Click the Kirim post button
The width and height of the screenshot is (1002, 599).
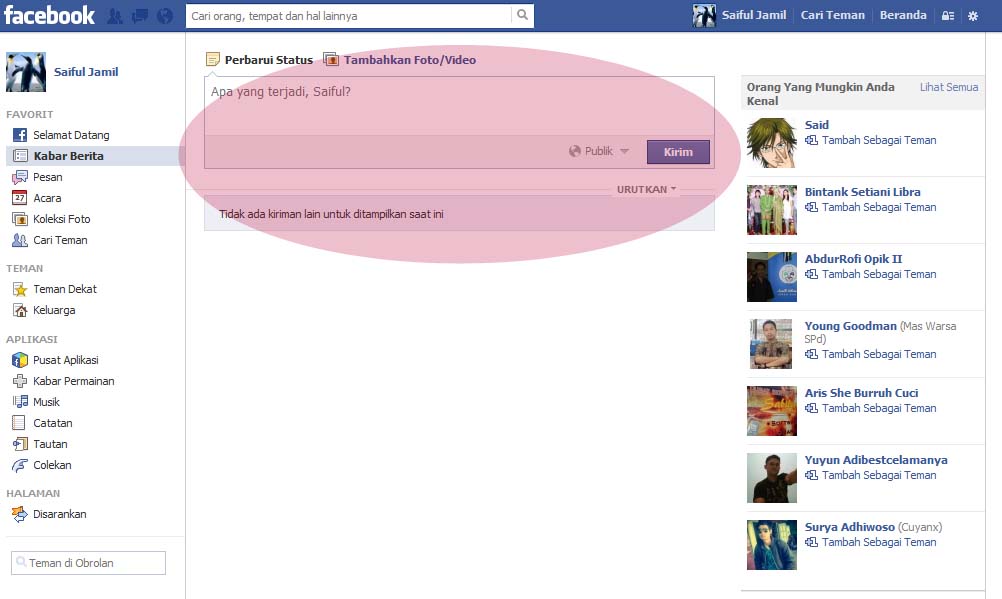point(678,152)
